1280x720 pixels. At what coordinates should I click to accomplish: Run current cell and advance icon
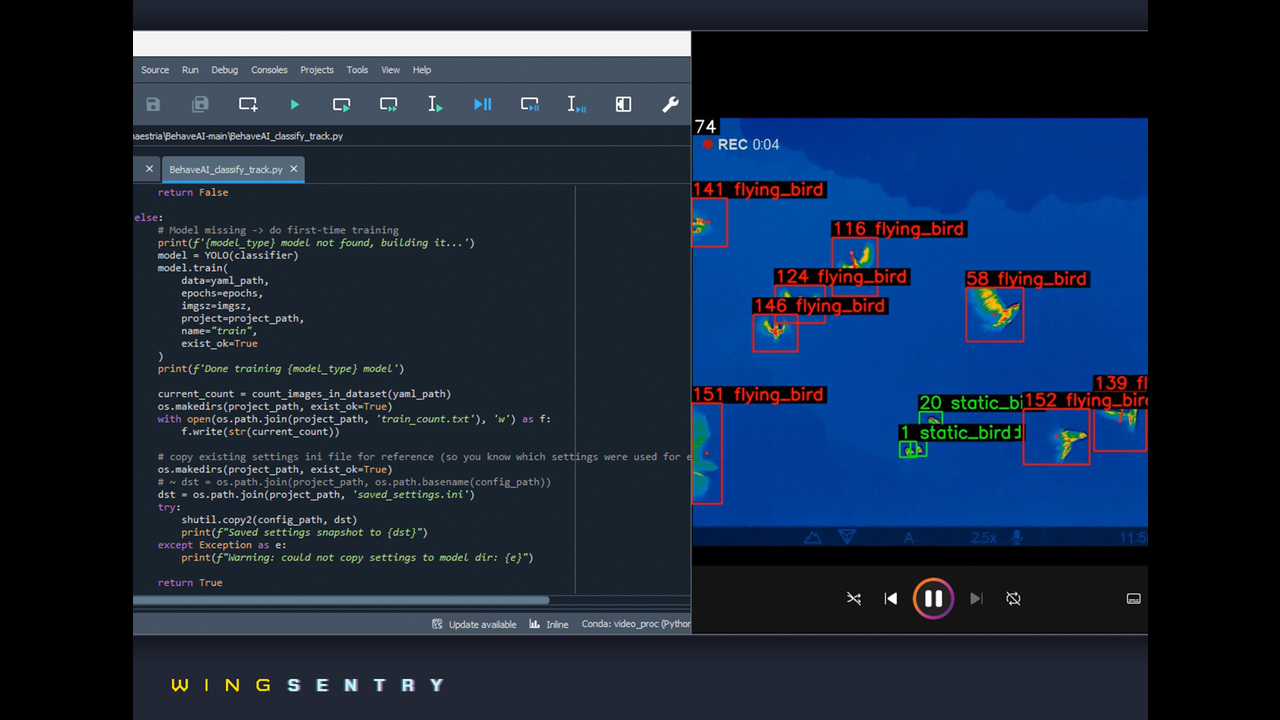(x=389, y=104)
